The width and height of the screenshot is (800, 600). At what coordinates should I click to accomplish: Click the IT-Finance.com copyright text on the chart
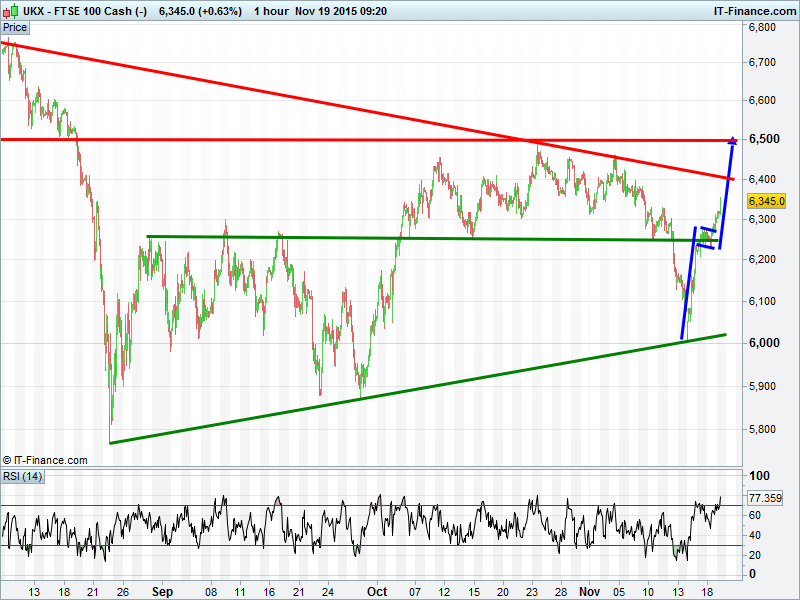[50, 460]
